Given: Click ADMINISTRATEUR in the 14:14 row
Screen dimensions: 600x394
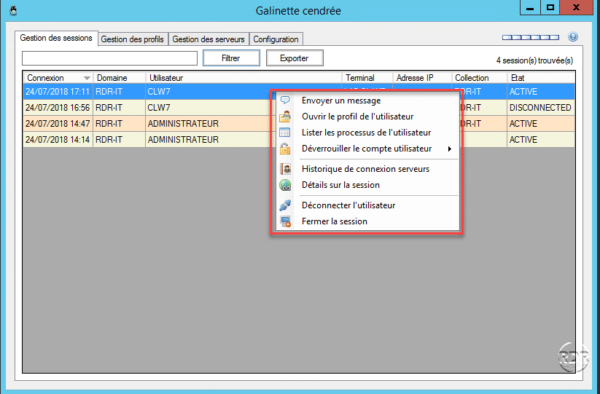Looking at the screenshot, I should click(183, 140).
